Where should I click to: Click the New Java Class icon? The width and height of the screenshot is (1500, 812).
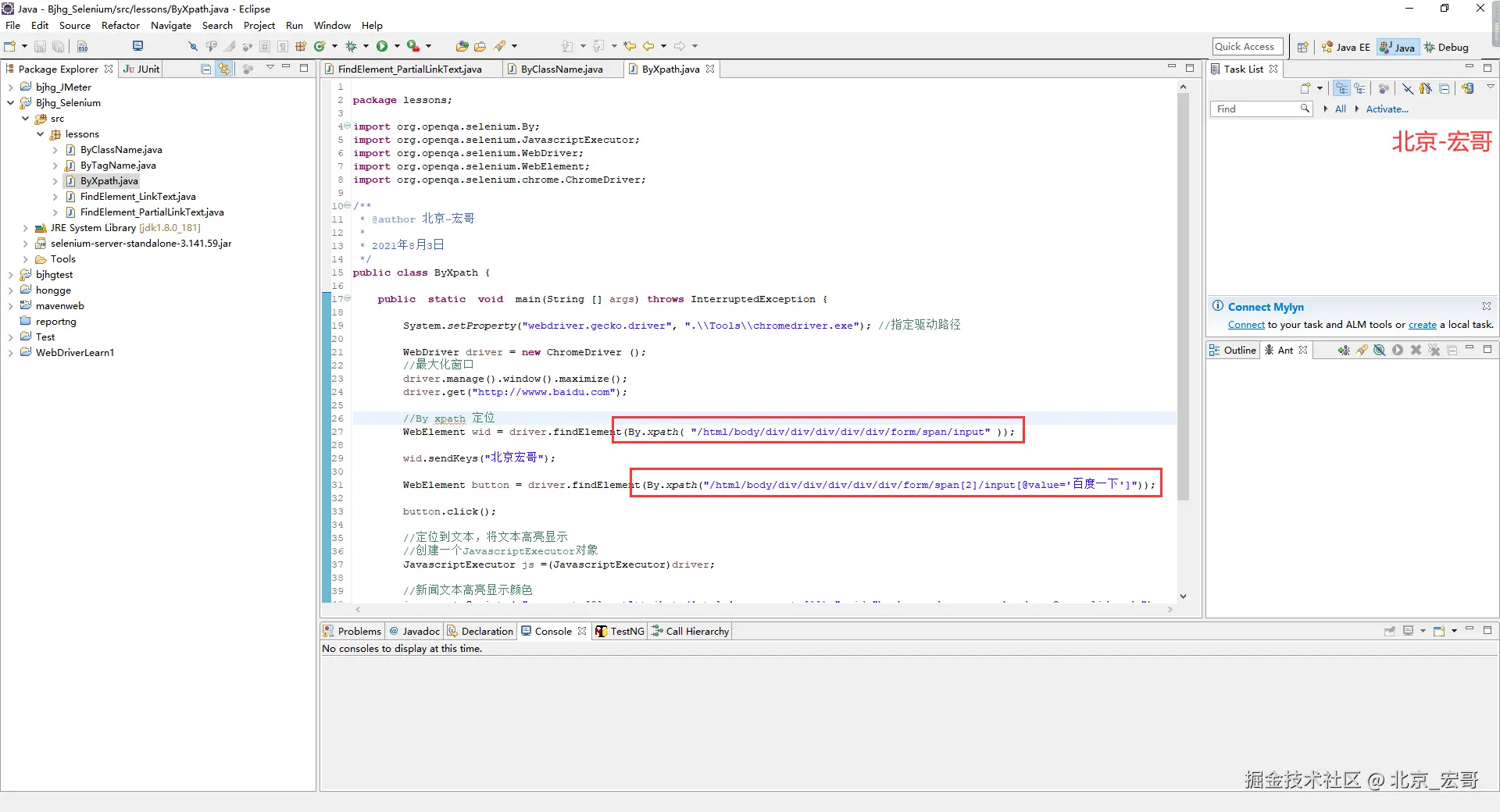tap(320, 47)
